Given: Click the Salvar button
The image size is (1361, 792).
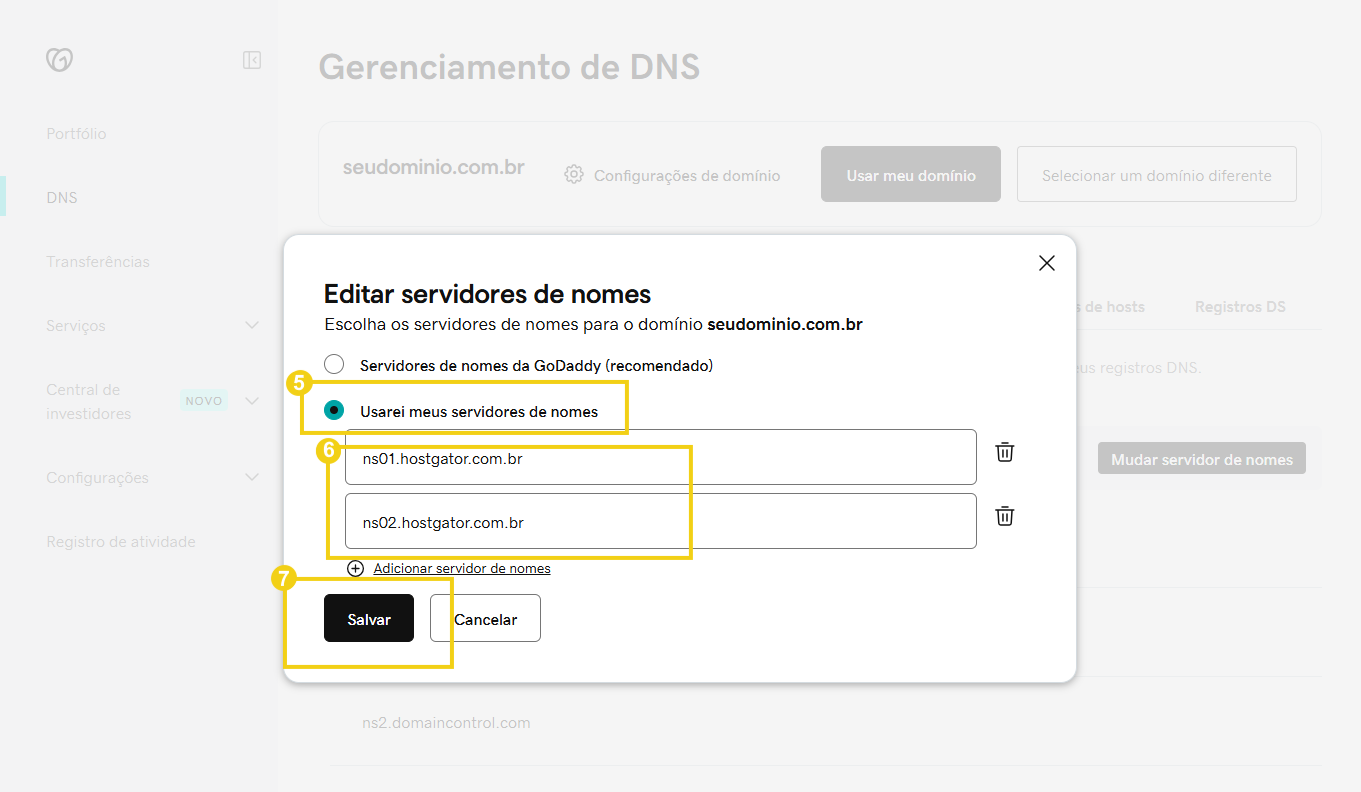Looking at the screenshot, I should point(368,618).
